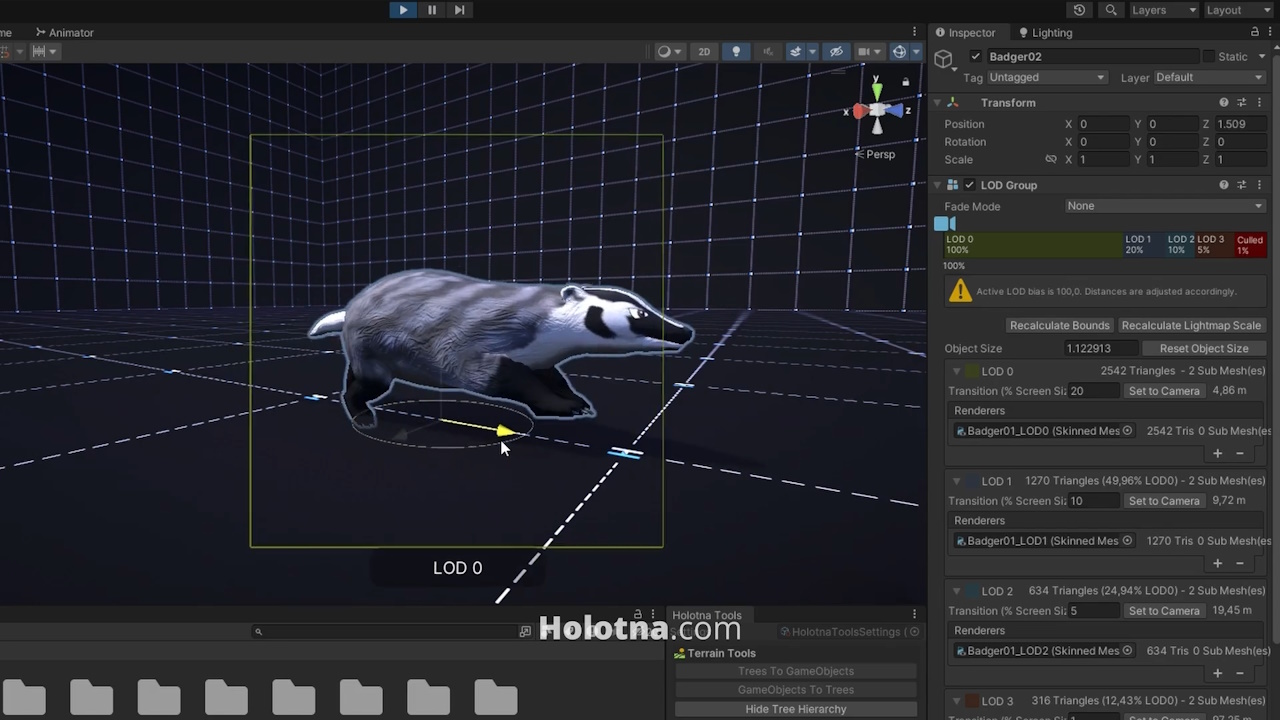
Task: Toggle Gizmos button in scene toolbar
Action: [x=899, y=52]
